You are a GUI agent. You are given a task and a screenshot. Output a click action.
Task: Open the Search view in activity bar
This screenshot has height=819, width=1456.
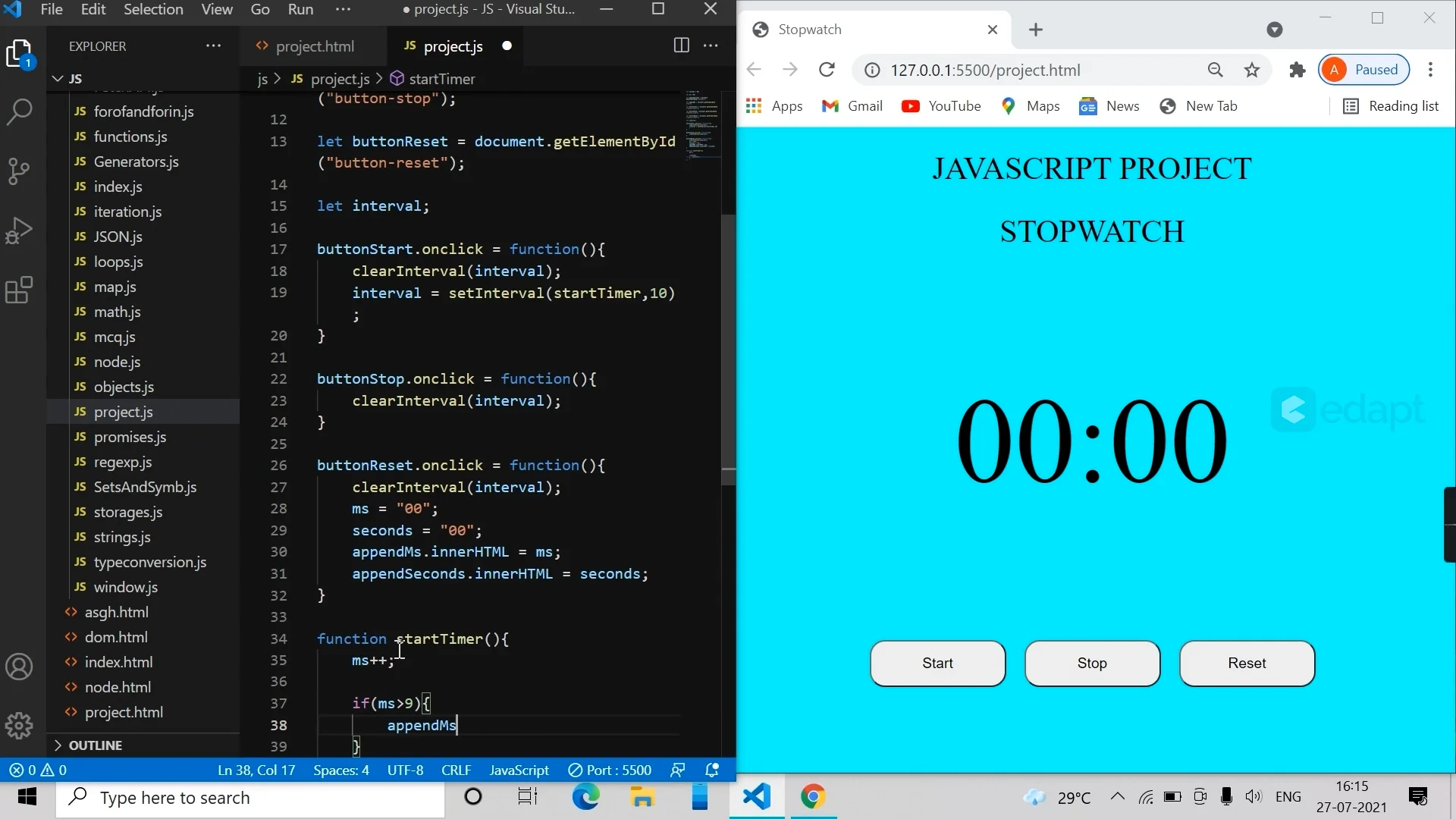[x=19, y=112]
